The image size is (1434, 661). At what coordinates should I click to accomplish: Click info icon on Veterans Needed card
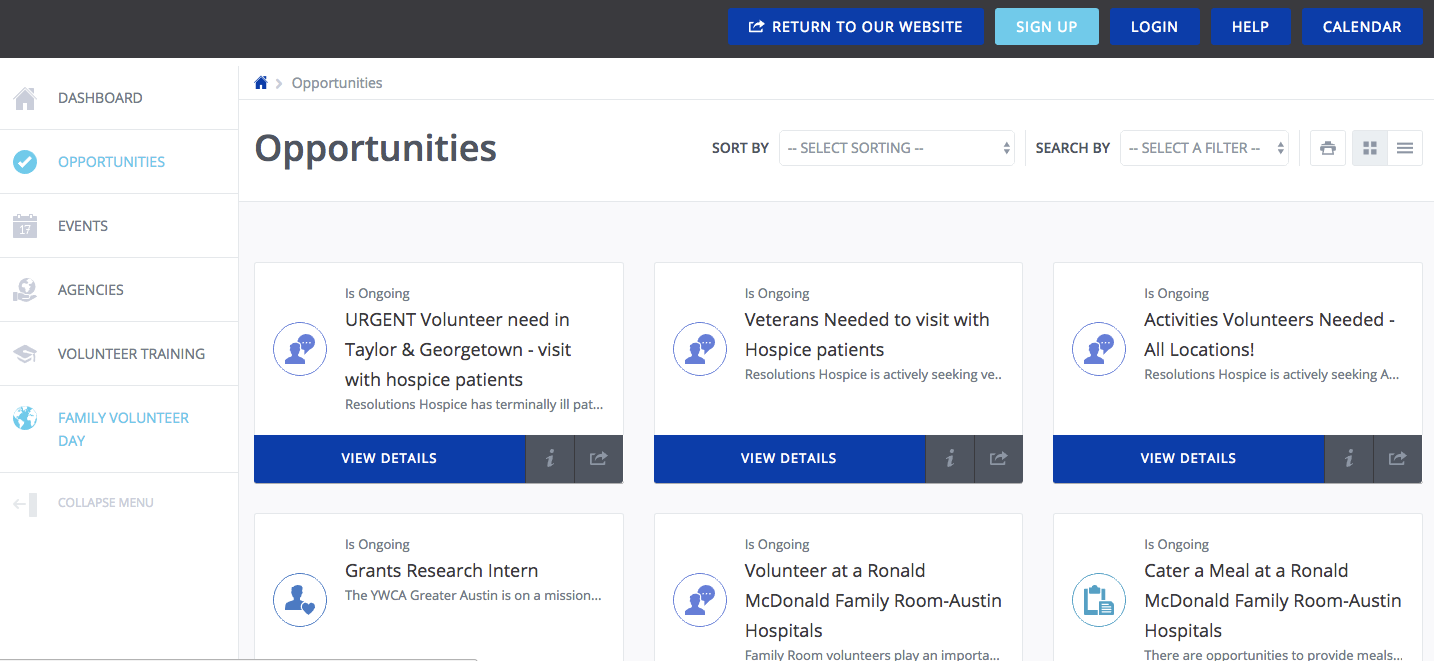click(950, 459)
